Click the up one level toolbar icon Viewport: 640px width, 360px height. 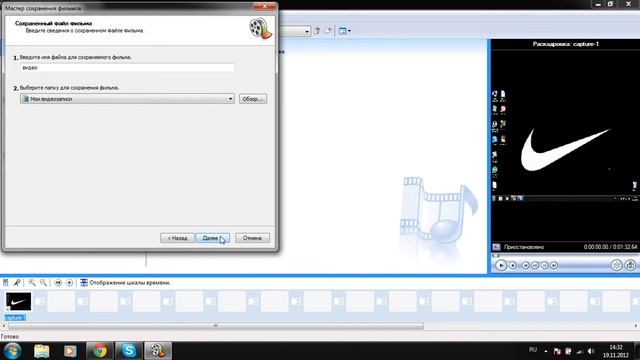coord(317,31)
